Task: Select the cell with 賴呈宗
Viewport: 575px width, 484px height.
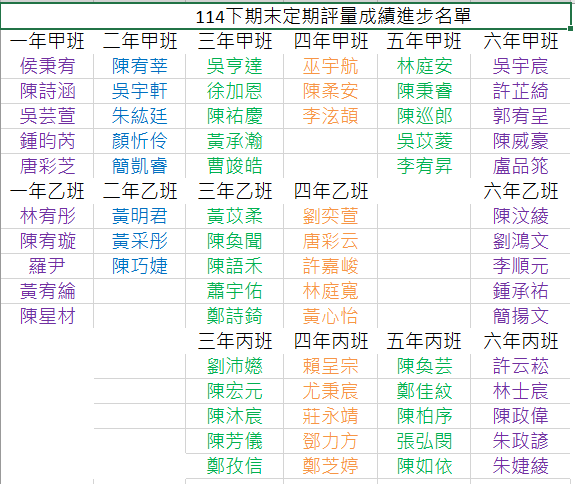Action: click(330, 366)
